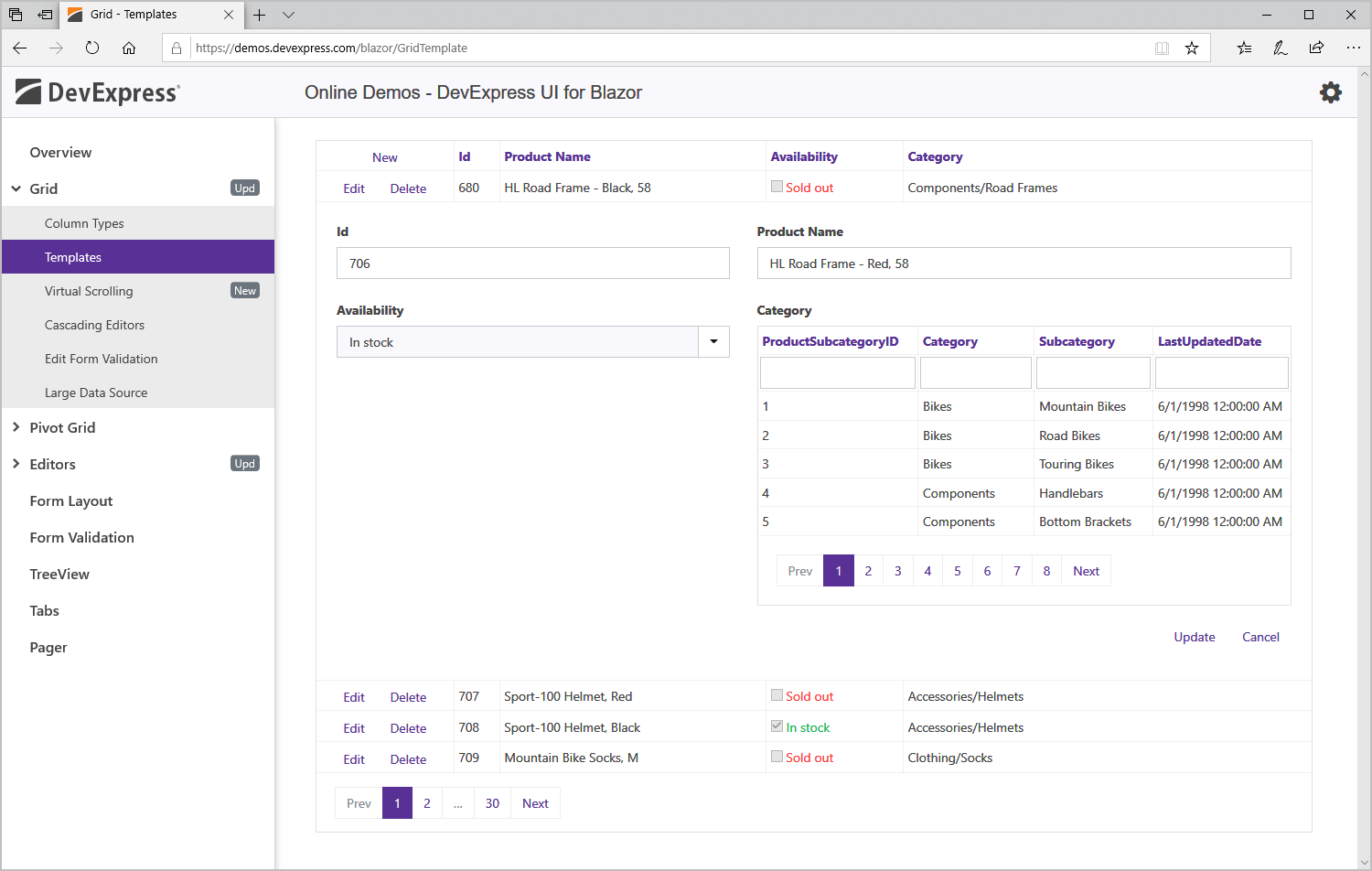
Task: Click the Update link to save changes
Action: (x=1194, y=637)
